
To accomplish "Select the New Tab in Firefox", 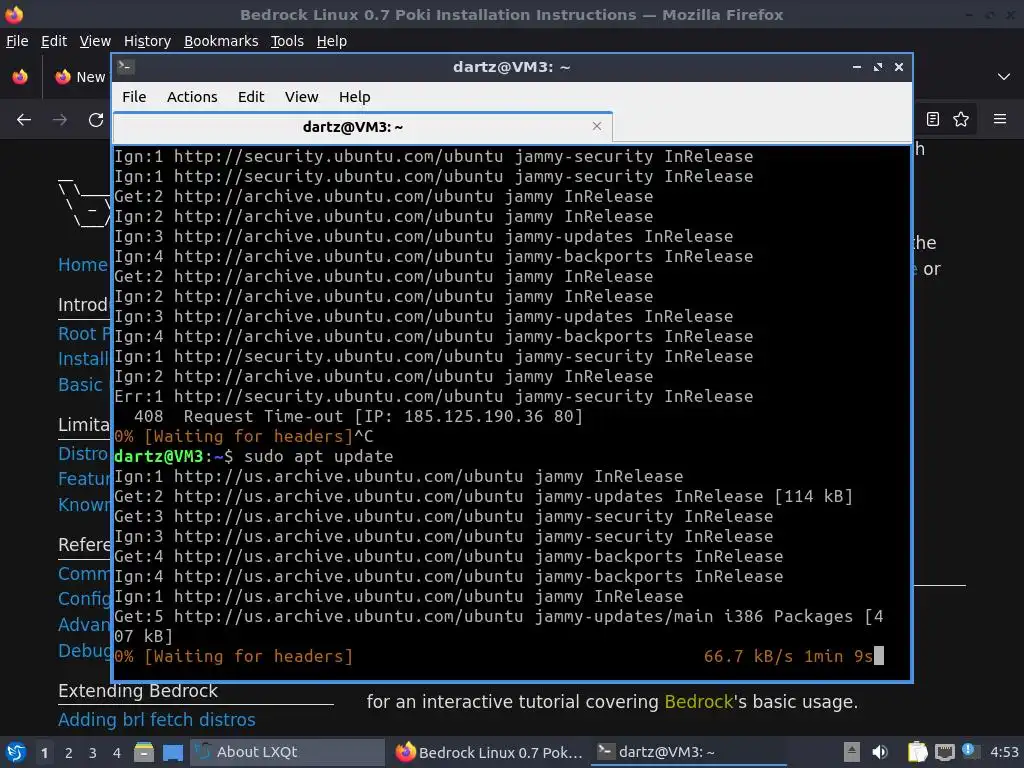I will pos(80,77).
